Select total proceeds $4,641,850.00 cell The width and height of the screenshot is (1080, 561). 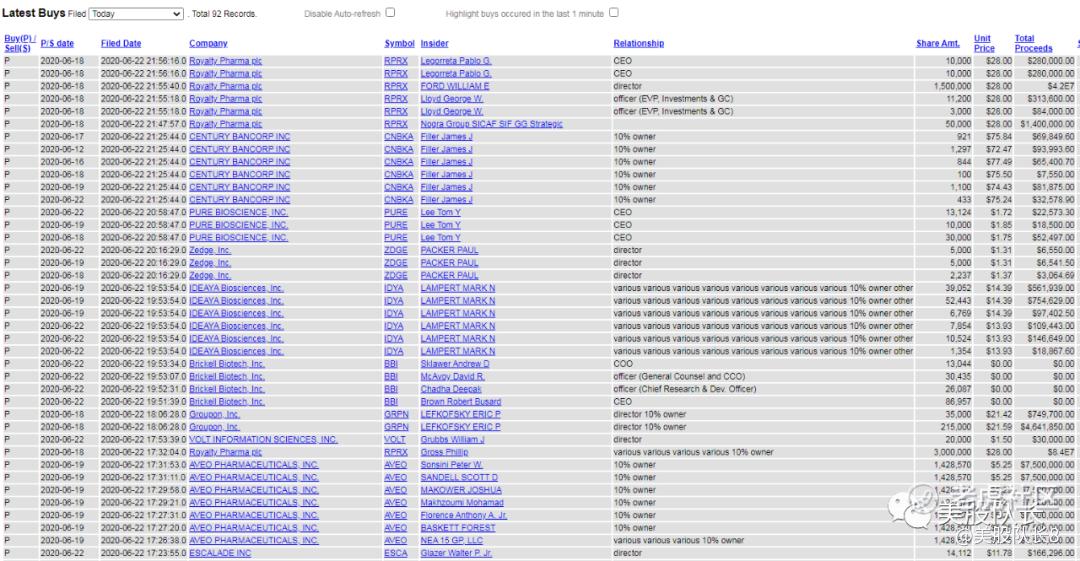click(1047, 427)
